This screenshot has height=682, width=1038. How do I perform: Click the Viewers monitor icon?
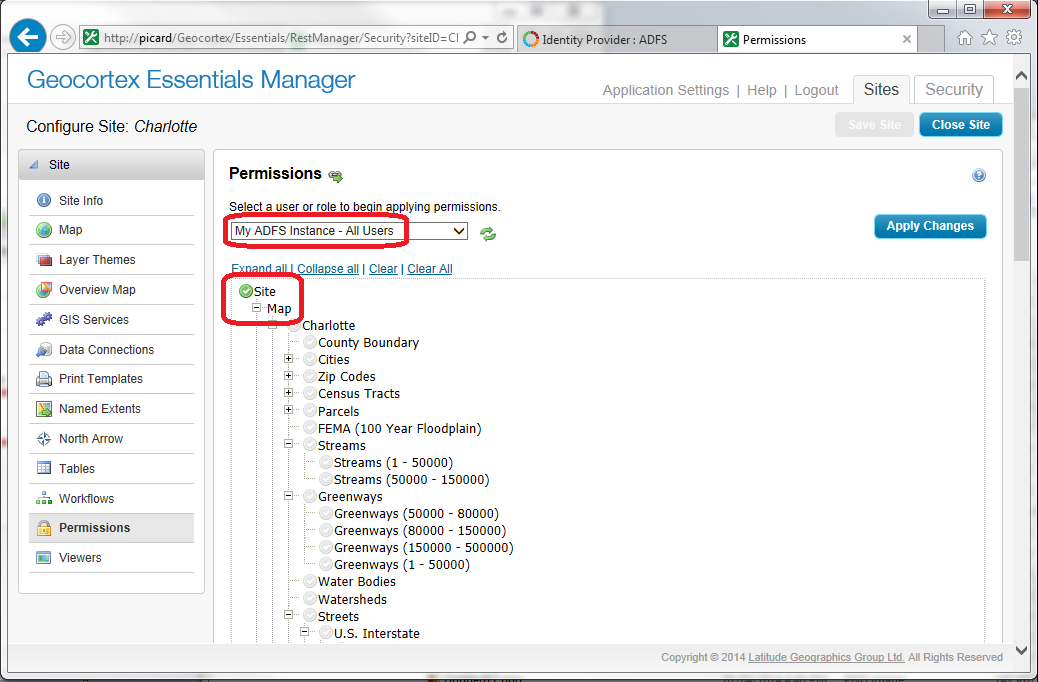pos(44,558)
